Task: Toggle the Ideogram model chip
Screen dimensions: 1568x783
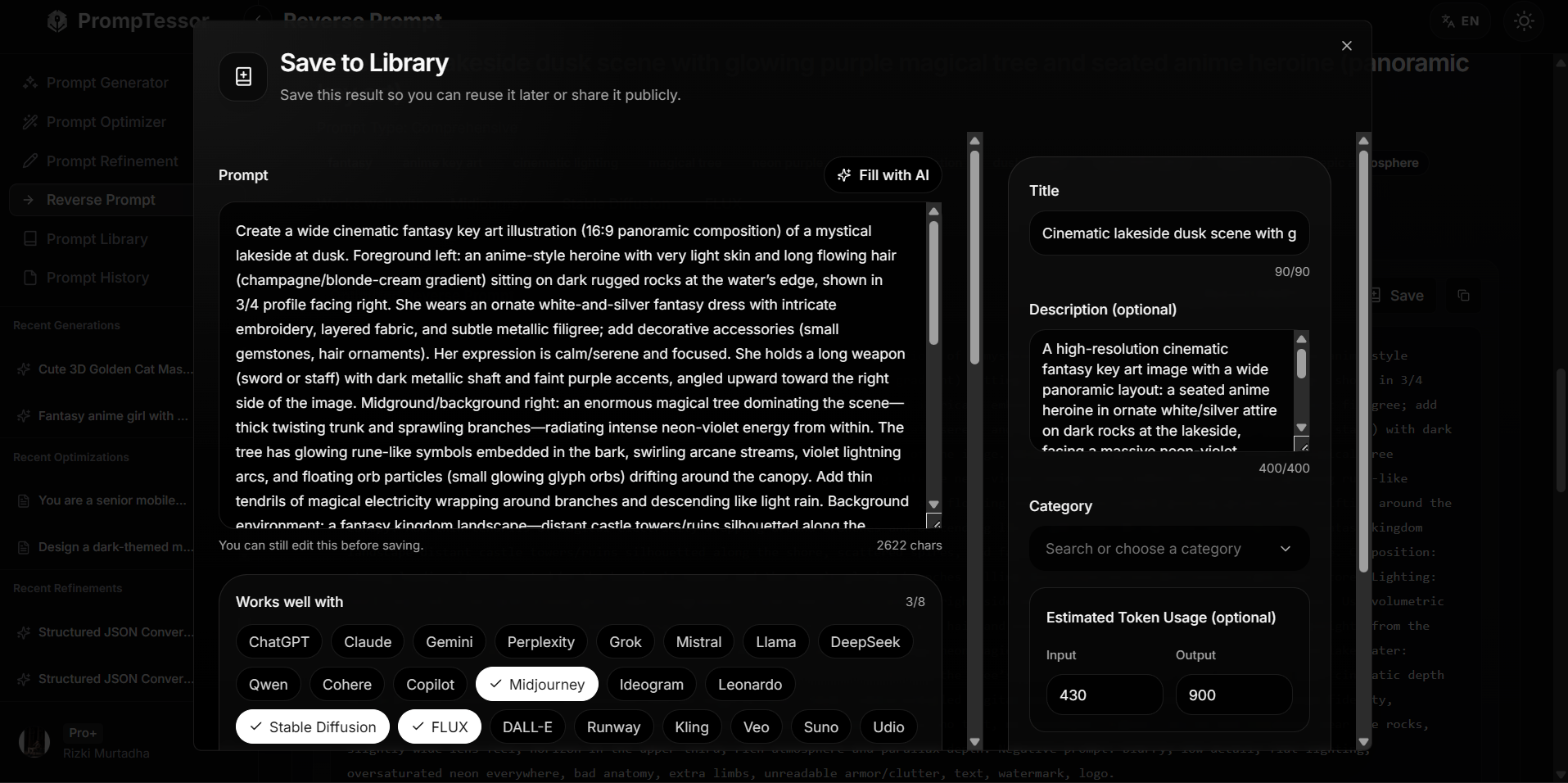Action: pos(652,685)
